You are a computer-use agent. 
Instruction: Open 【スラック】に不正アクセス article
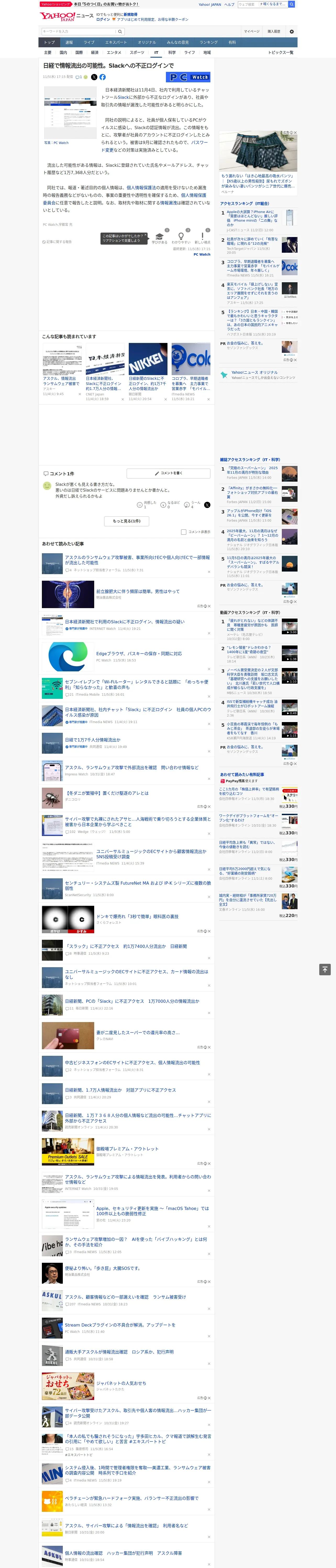[x=126, y=947]
